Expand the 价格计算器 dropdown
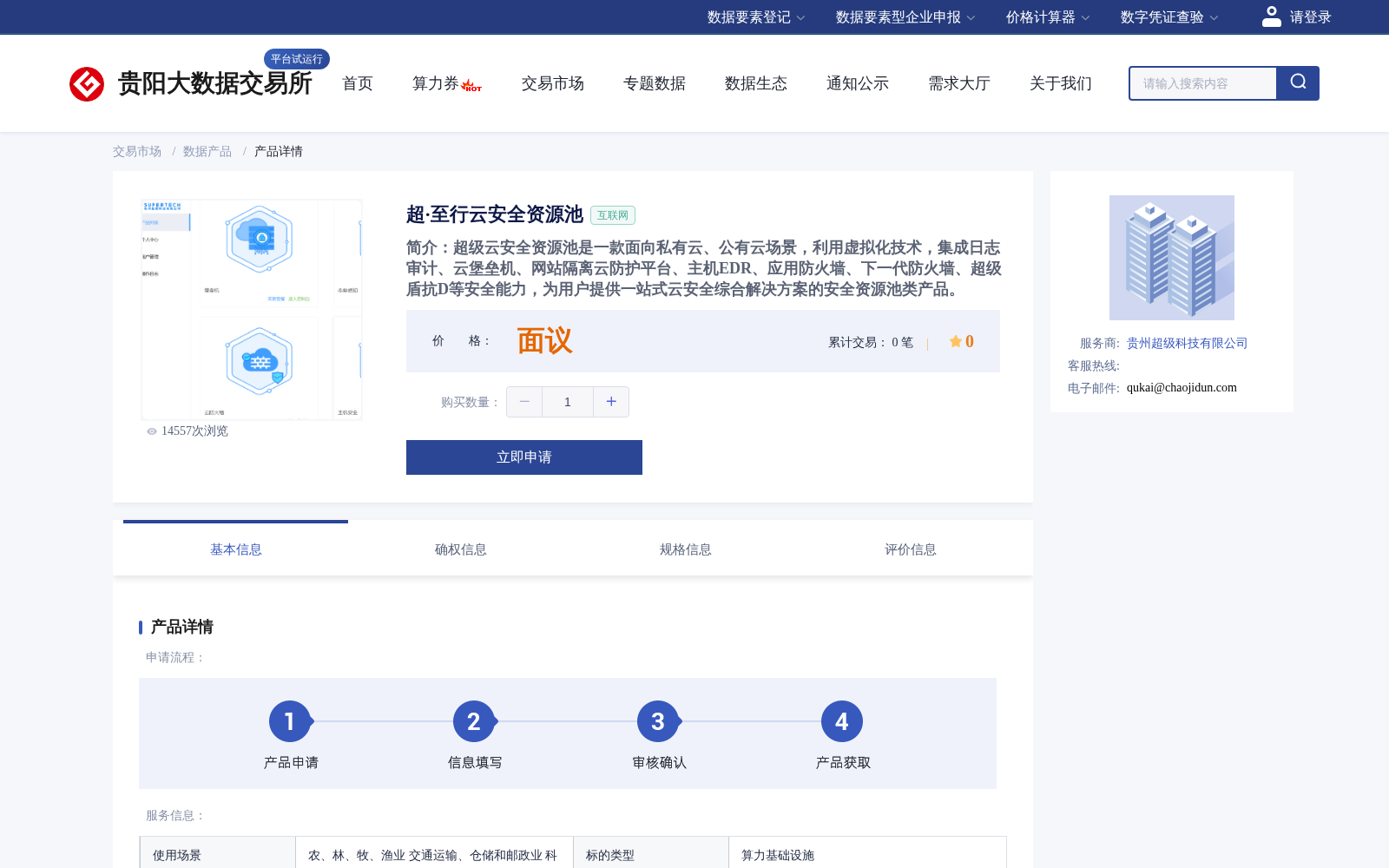The image size is (1389, 868). (1048, 17)
